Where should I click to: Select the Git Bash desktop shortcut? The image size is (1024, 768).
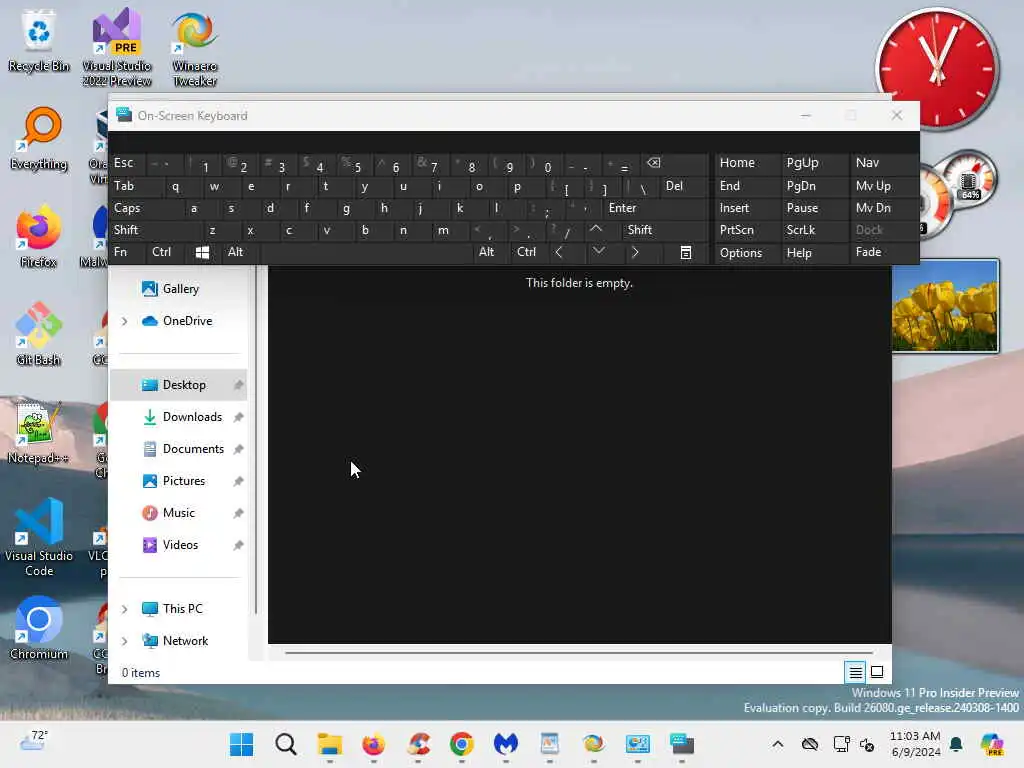tap(39, 335)
